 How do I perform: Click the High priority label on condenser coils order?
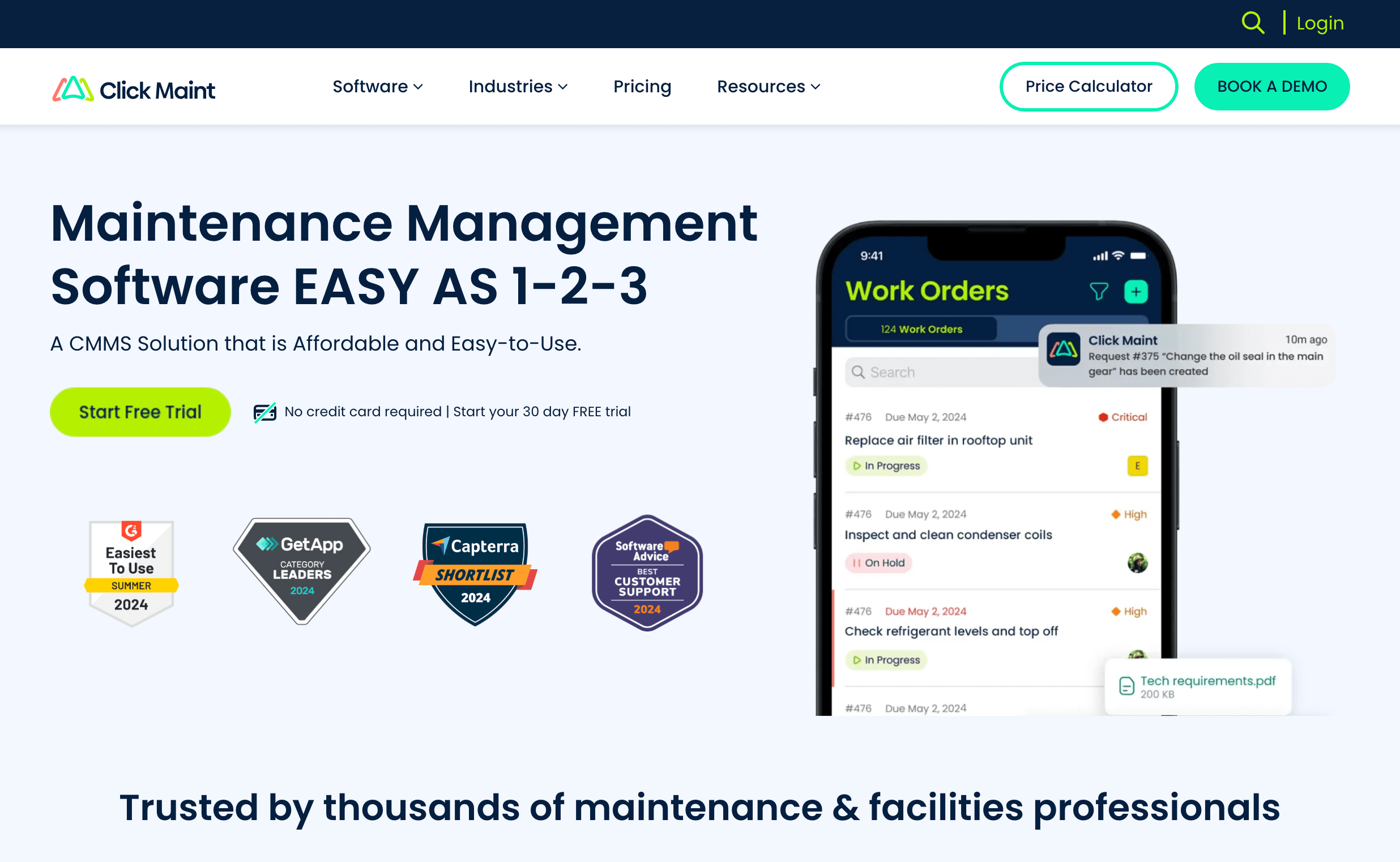(x=1129, y=514)
